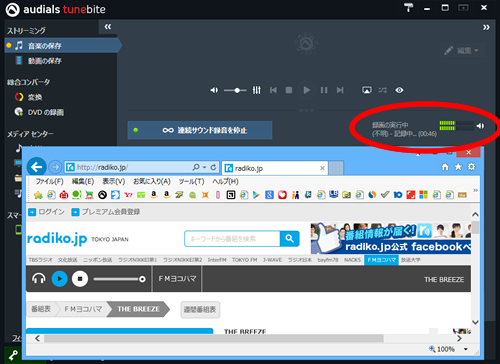The image size is (500, 364).
Task: Click the vertical scrollbar down arrow
Action: (475, 322)
